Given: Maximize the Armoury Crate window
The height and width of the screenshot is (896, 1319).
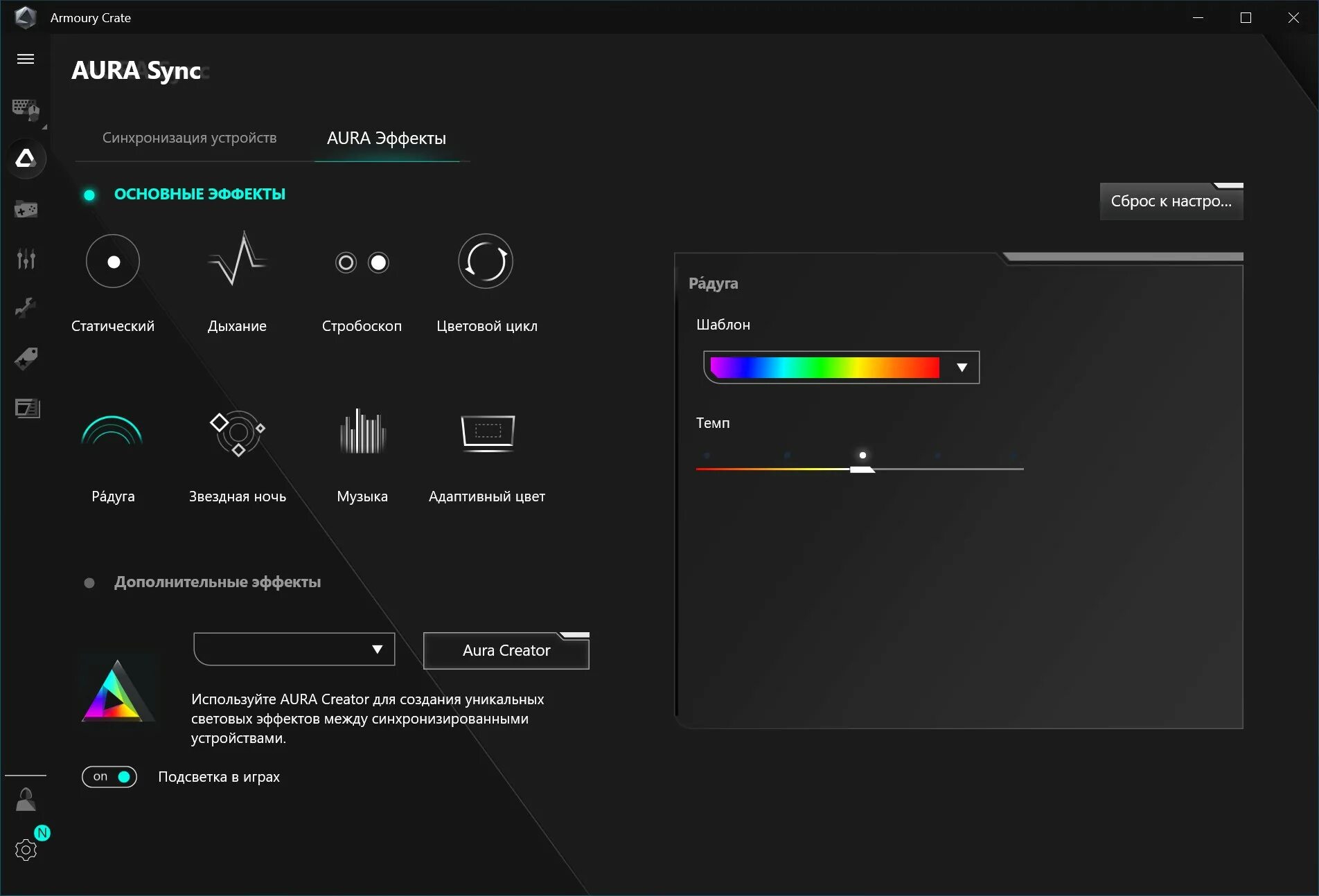Looking at the screenshot, I should (1246, 17).
